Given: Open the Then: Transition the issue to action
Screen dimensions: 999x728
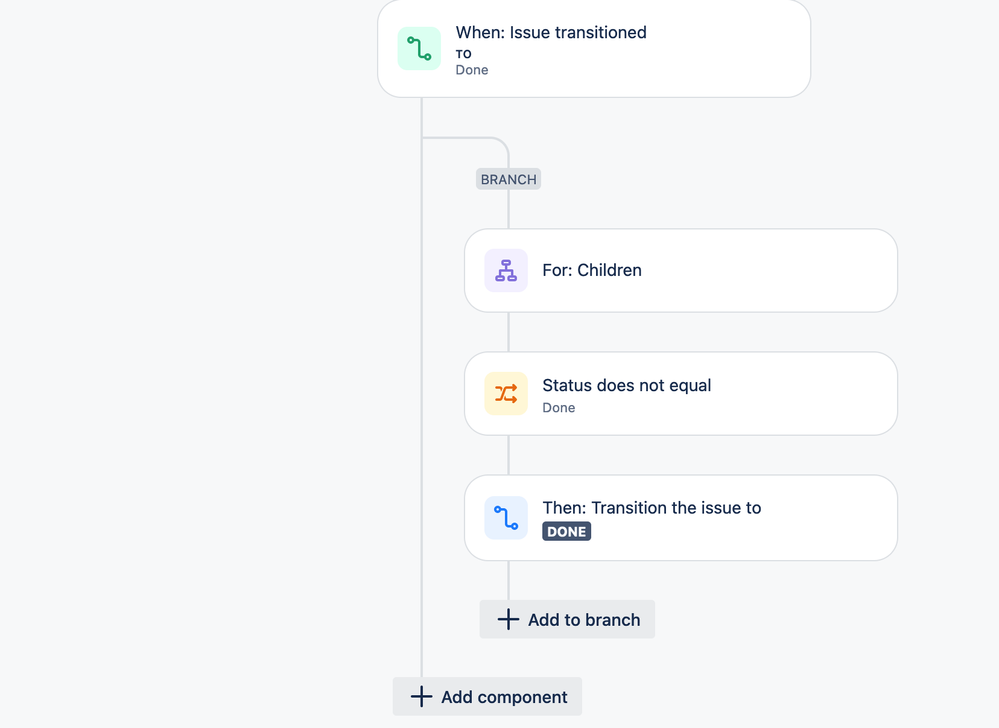Looking at the screenshot, I should pos(680,518).
